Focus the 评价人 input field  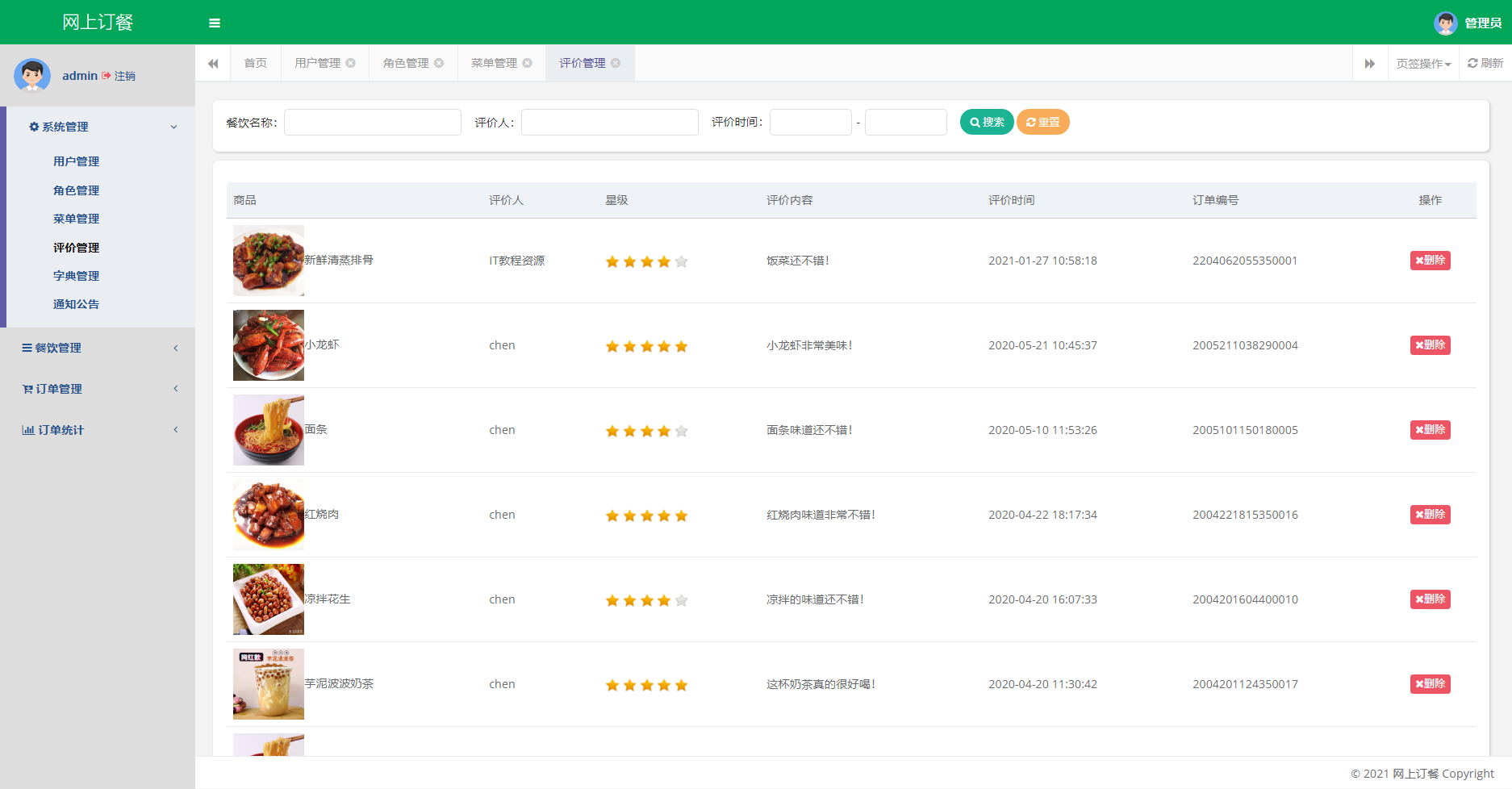(x=610, y=122)
